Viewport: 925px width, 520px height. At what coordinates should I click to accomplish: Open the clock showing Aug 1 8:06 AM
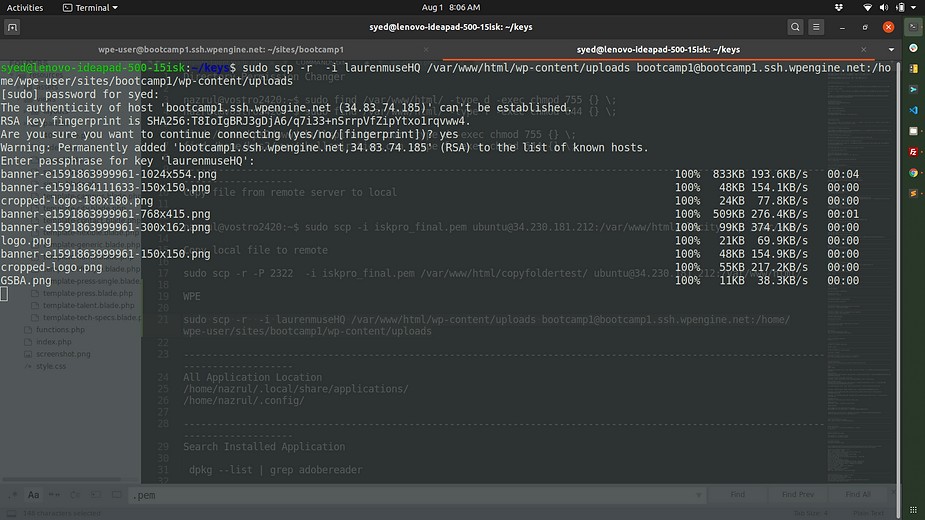[x=462, y=7]
